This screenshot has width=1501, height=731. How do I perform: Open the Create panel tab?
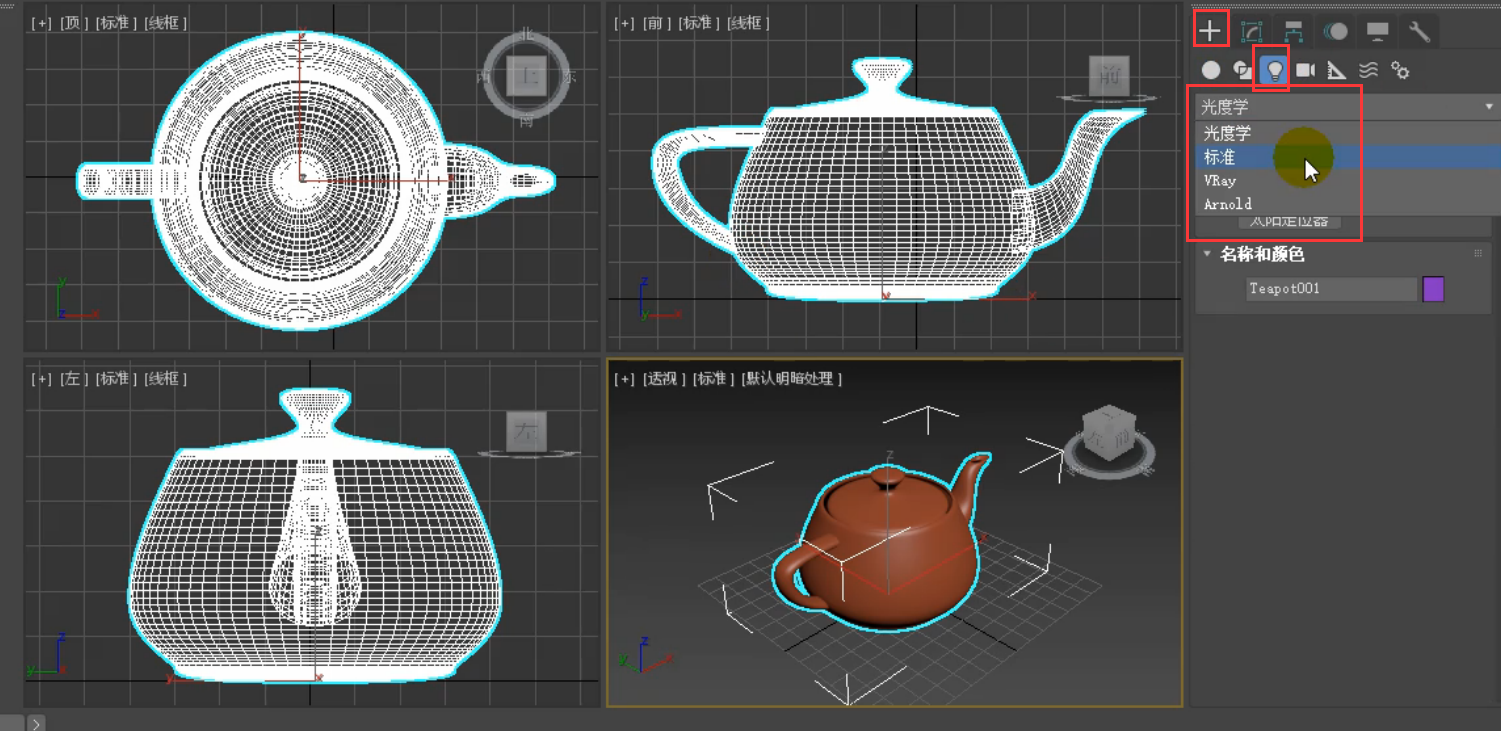coord(1210,28)
